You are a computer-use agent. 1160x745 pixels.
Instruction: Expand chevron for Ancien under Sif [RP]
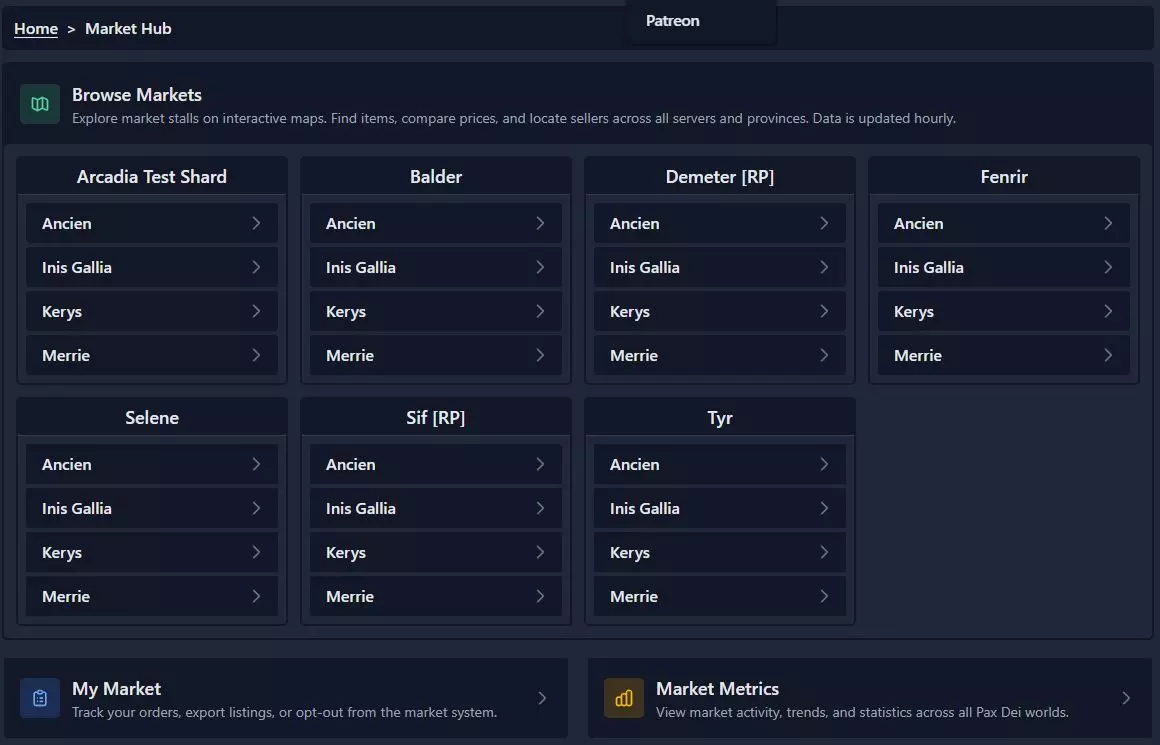click(540, 464)
